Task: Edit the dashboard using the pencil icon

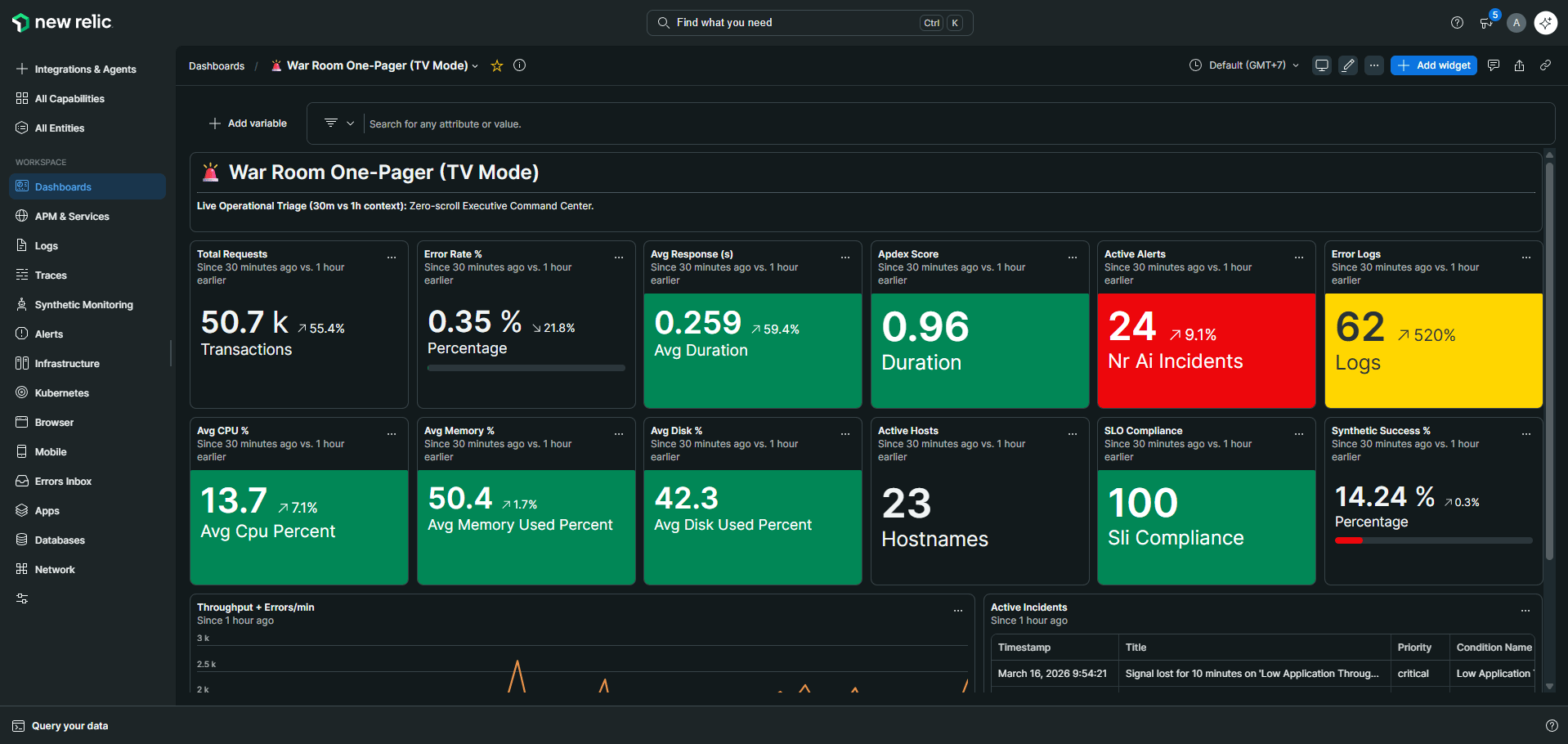Action: point(1347,65)
